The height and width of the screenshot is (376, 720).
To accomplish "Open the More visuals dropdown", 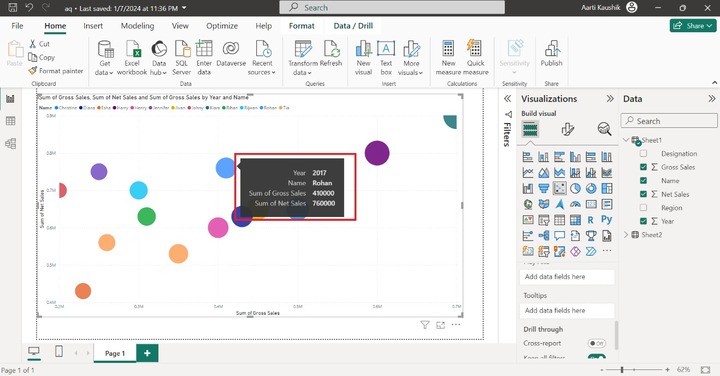I will pos(411,58).
